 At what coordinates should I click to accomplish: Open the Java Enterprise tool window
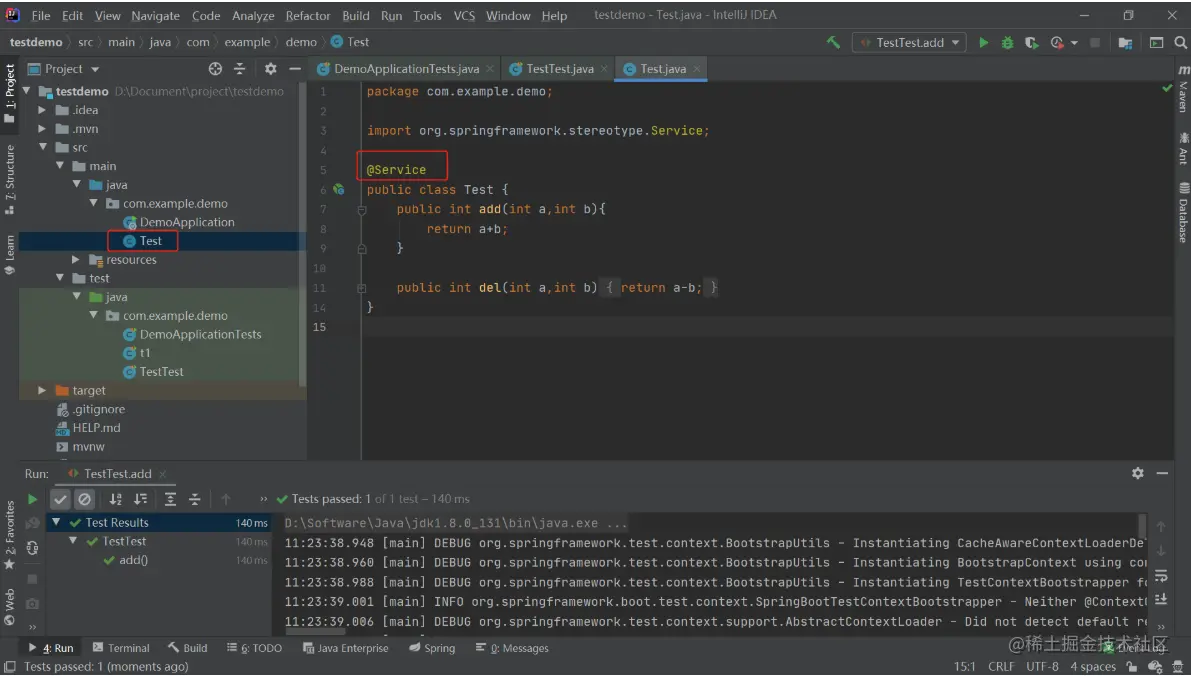tap(346, 648)
